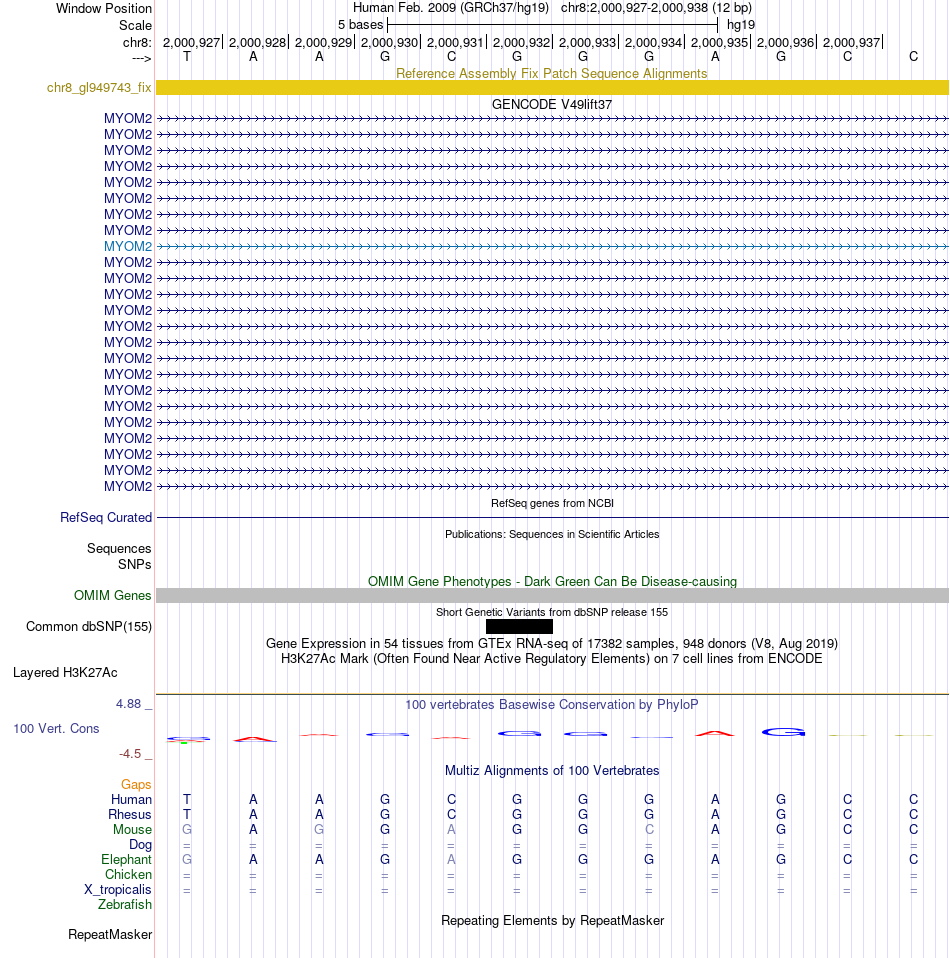Select the Mouse alignment row label

(x=133, y=830)
